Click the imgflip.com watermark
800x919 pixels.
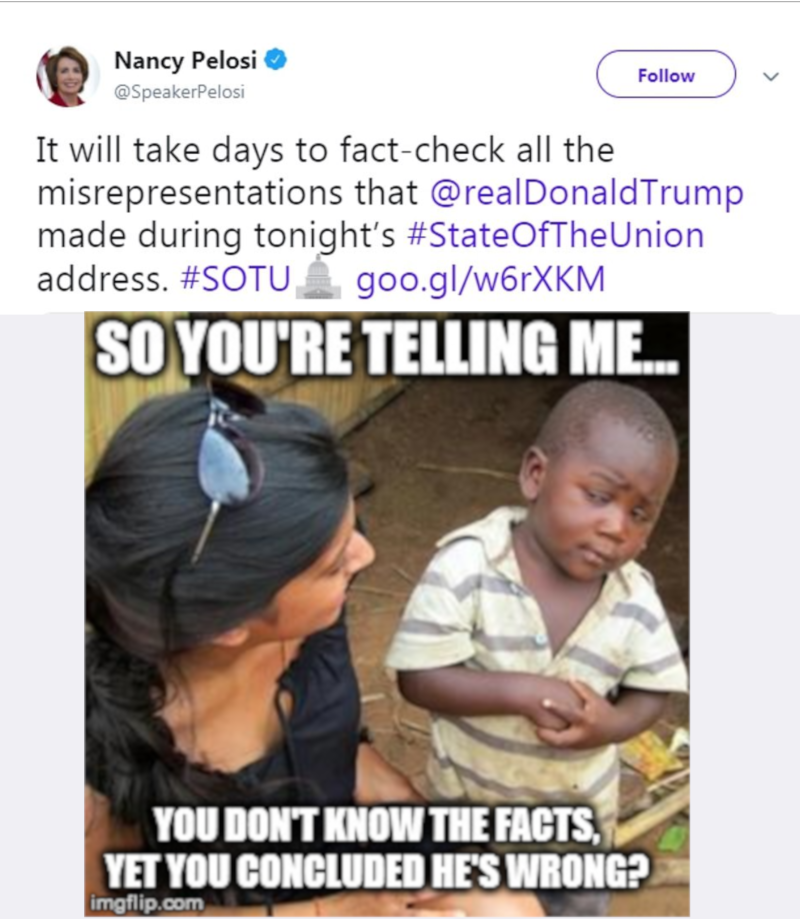[147, 903]
